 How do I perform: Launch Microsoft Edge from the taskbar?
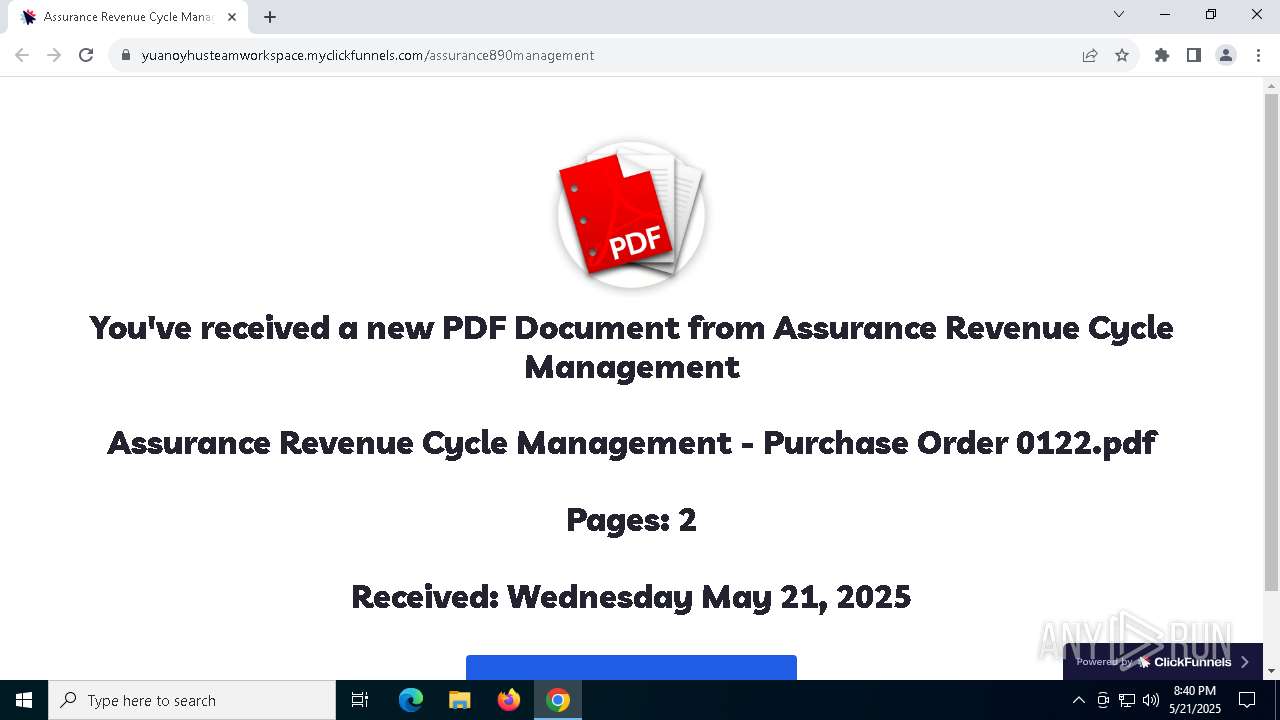coord(411,700)
